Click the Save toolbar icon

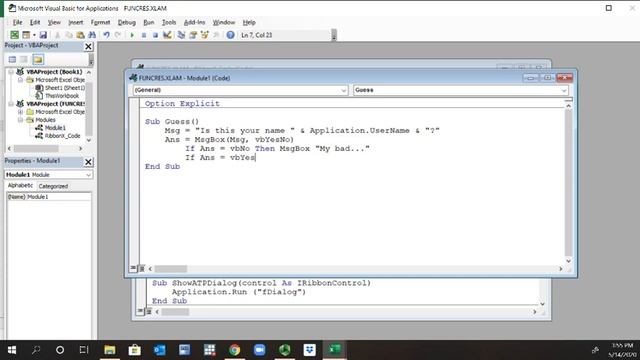pos(43,35)
